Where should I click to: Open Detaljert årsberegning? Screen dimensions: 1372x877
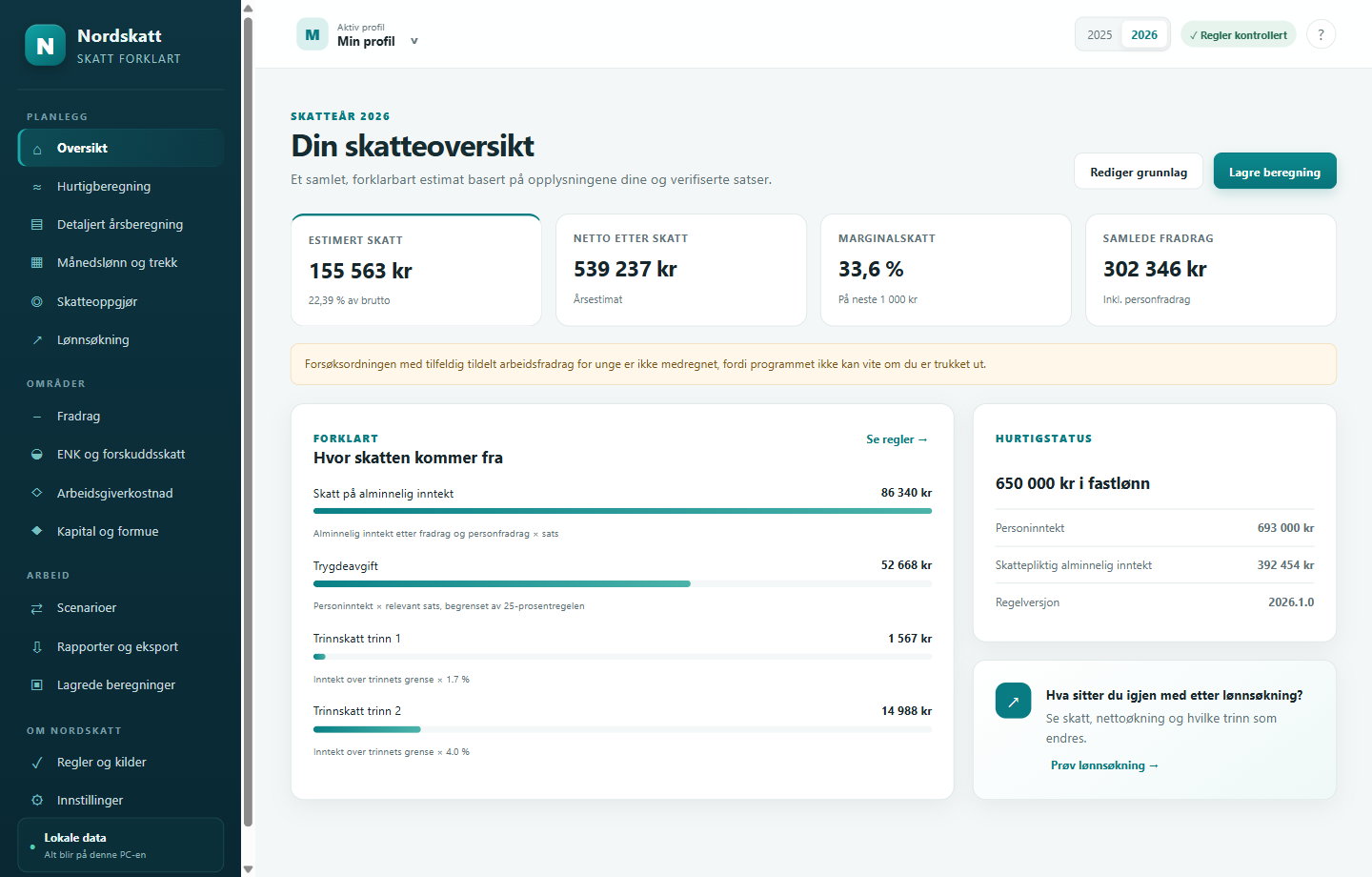tap(121, 225)
